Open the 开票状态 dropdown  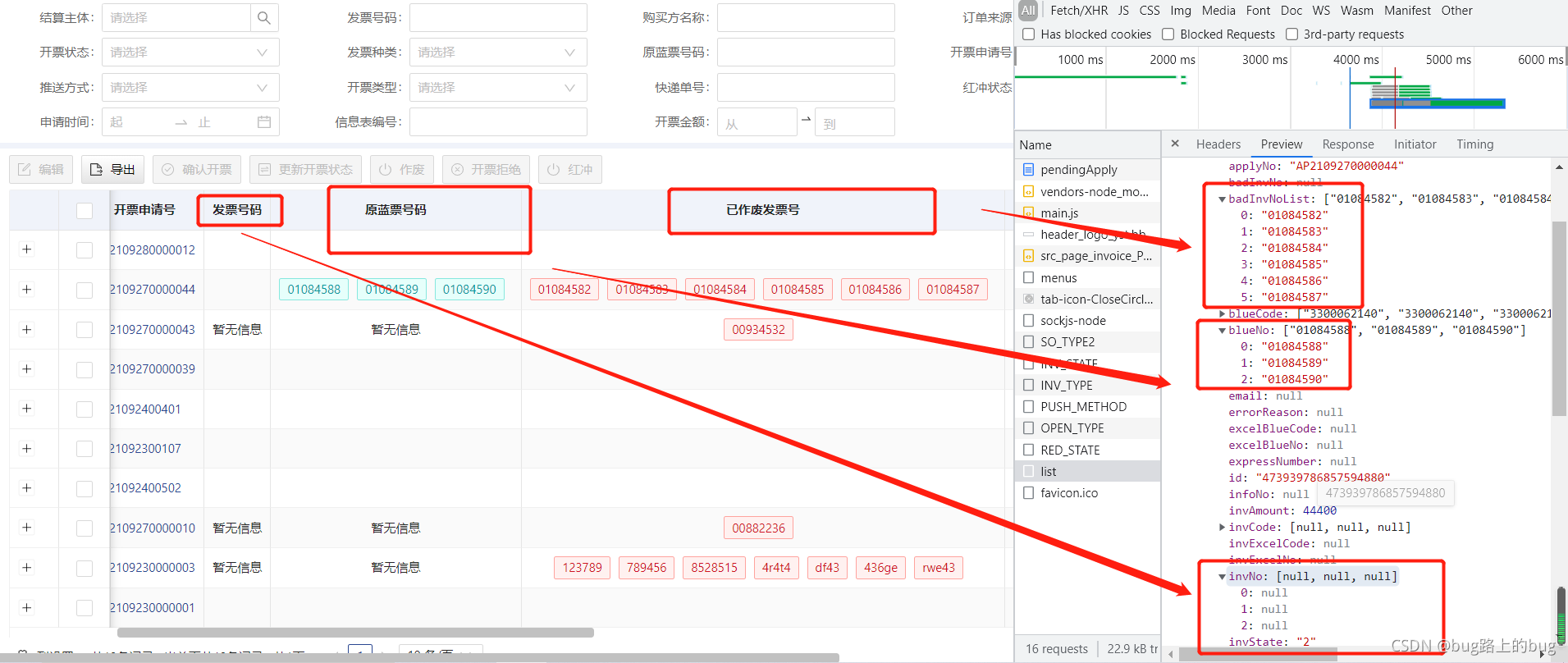(190, 53)
